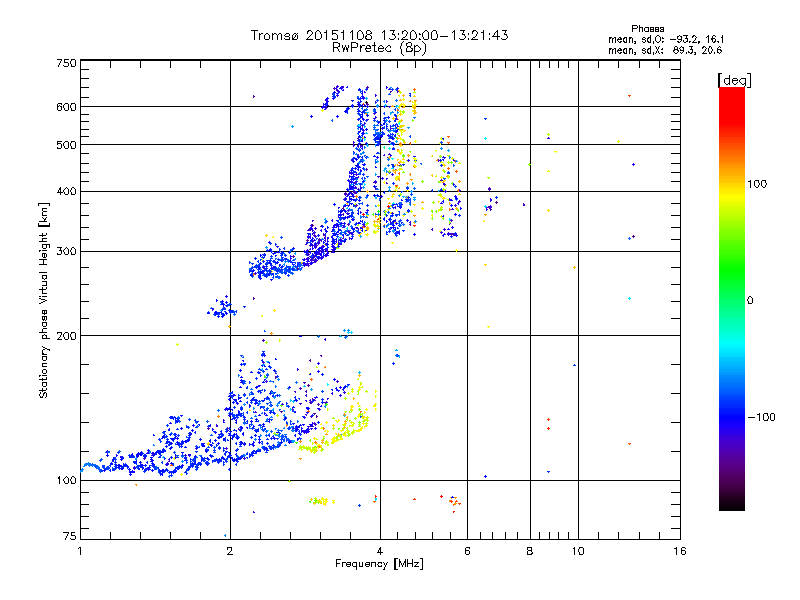Screen dimensions: 800x600
Task: Click the plot title 'Tromsø 20151108 13:20:00-13:21:43'
Action: tap(379, 35)
